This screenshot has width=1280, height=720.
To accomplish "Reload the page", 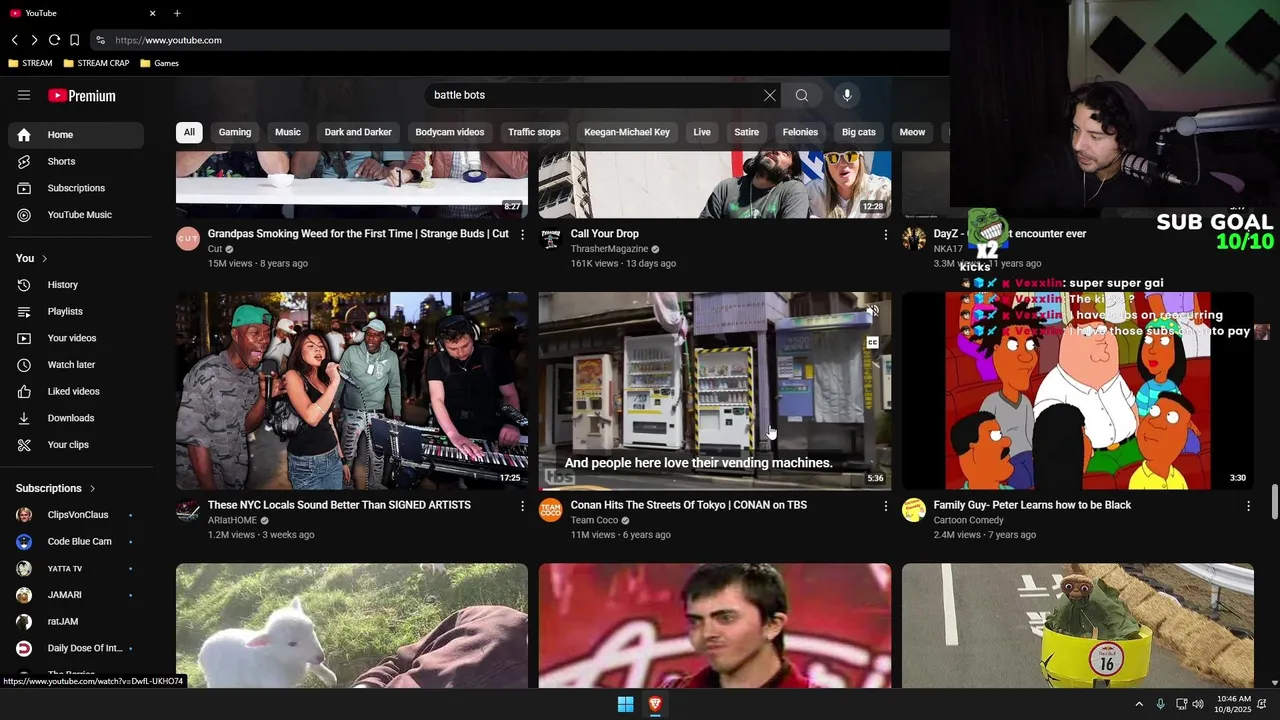I will [x=54, y=40].
